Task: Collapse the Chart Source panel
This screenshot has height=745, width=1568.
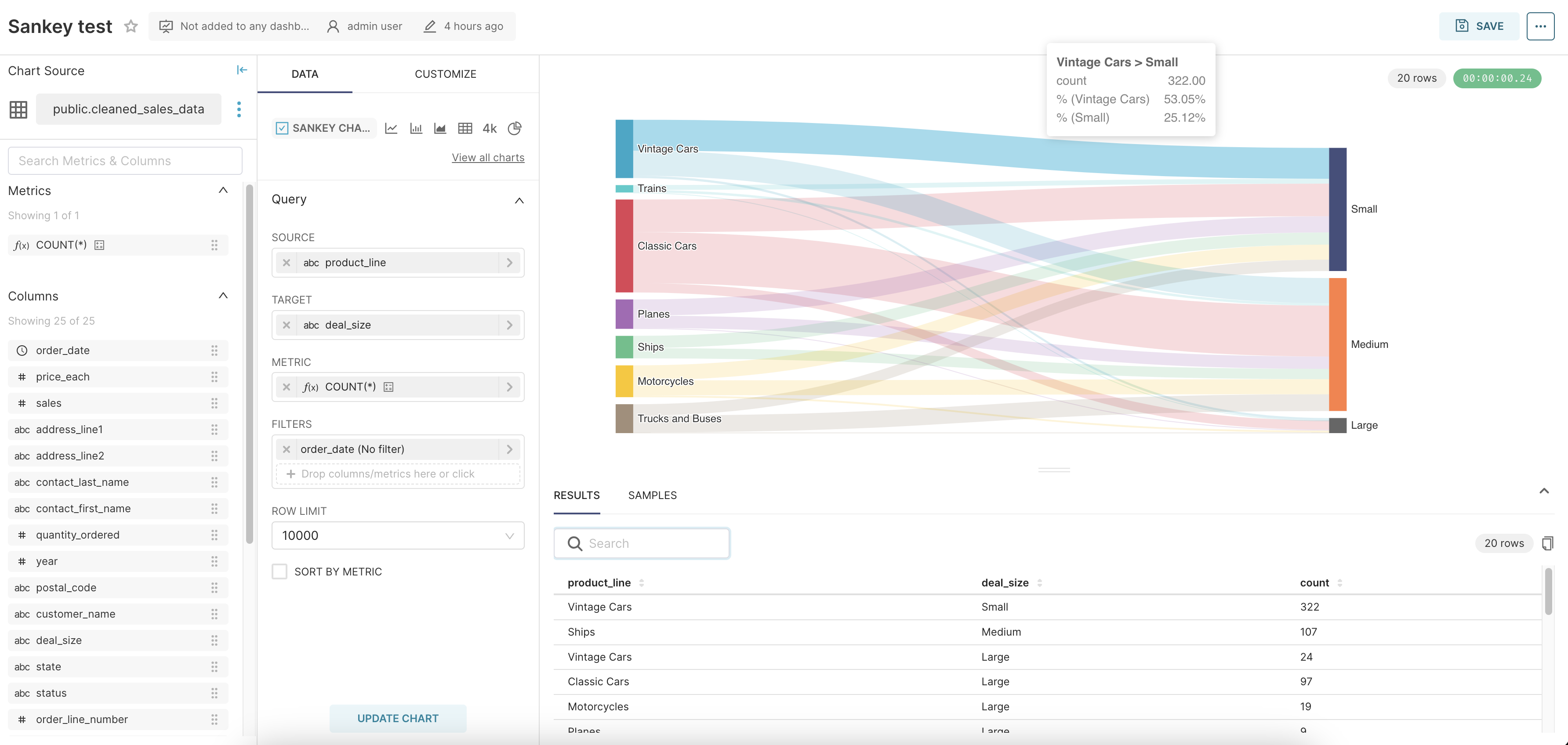Action: (x=242, y=70)
